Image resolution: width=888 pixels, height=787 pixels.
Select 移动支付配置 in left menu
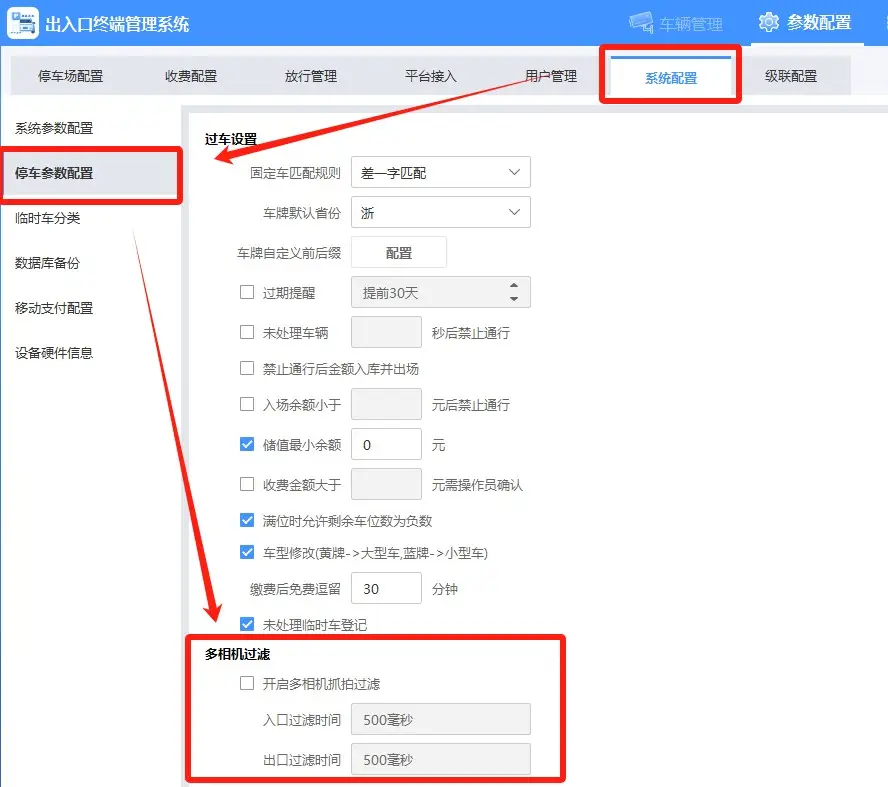54,308
